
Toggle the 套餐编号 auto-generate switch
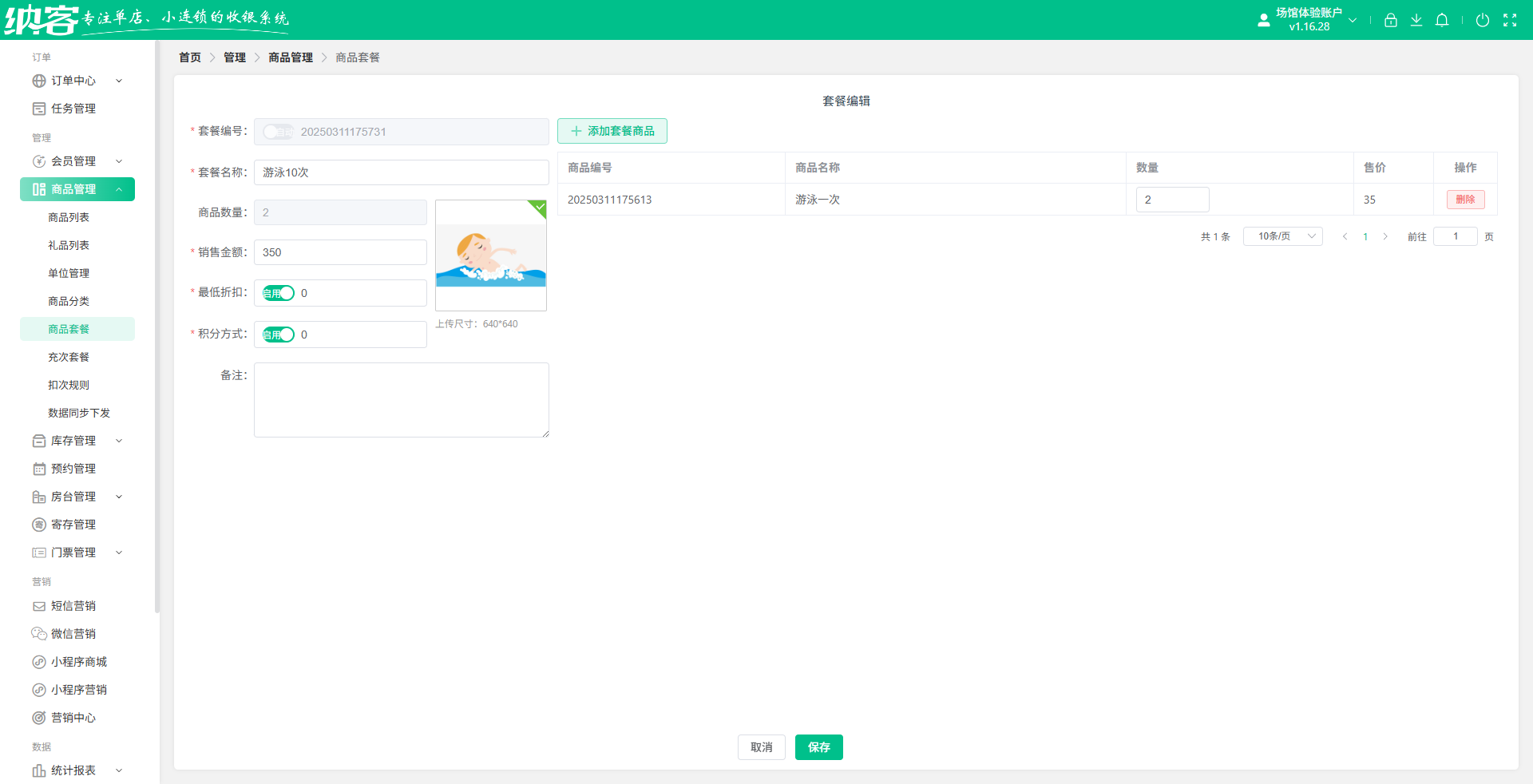[279, 132]
